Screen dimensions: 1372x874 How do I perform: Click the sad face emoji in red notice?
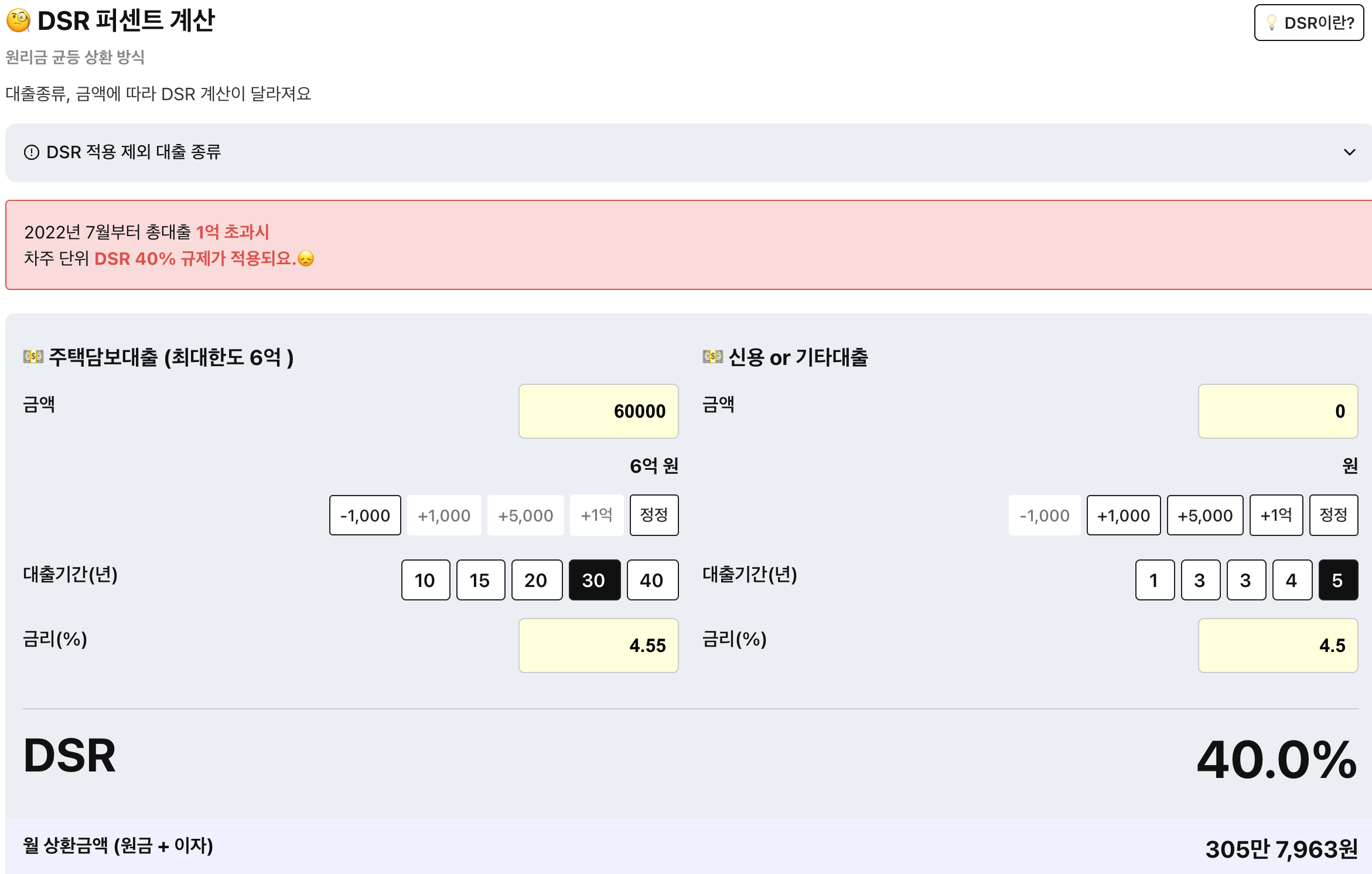pos(306,258)
